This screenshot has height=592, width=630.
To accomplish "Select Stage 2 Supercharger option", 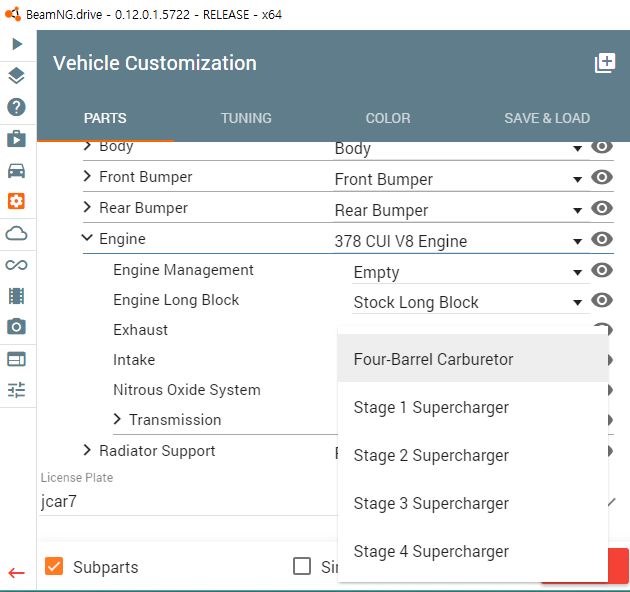I will 473,455.
